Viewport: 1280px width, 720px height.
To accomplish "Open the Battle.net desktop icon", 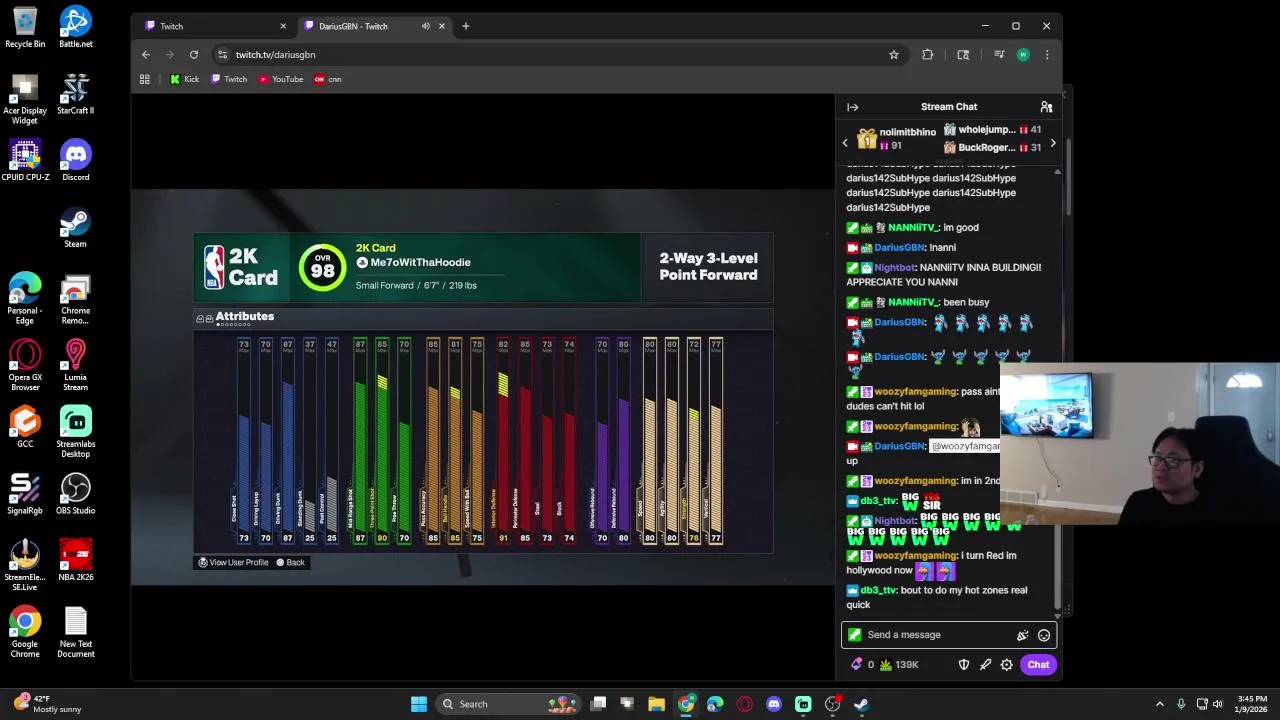I will (x=76, y=28).
